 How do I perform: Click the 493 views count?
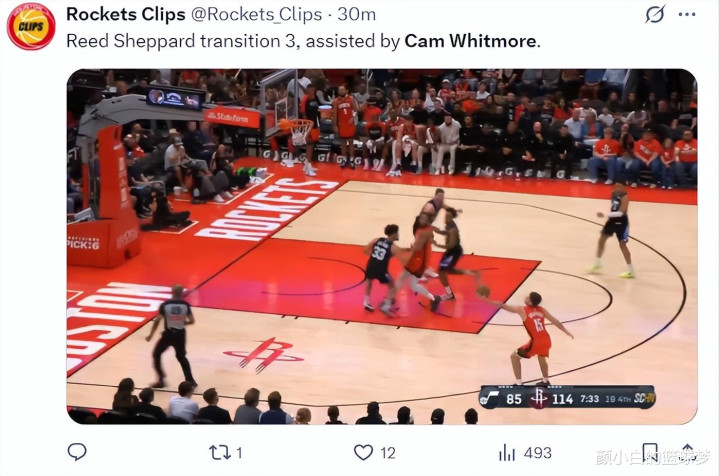click(x=537, y=453)
